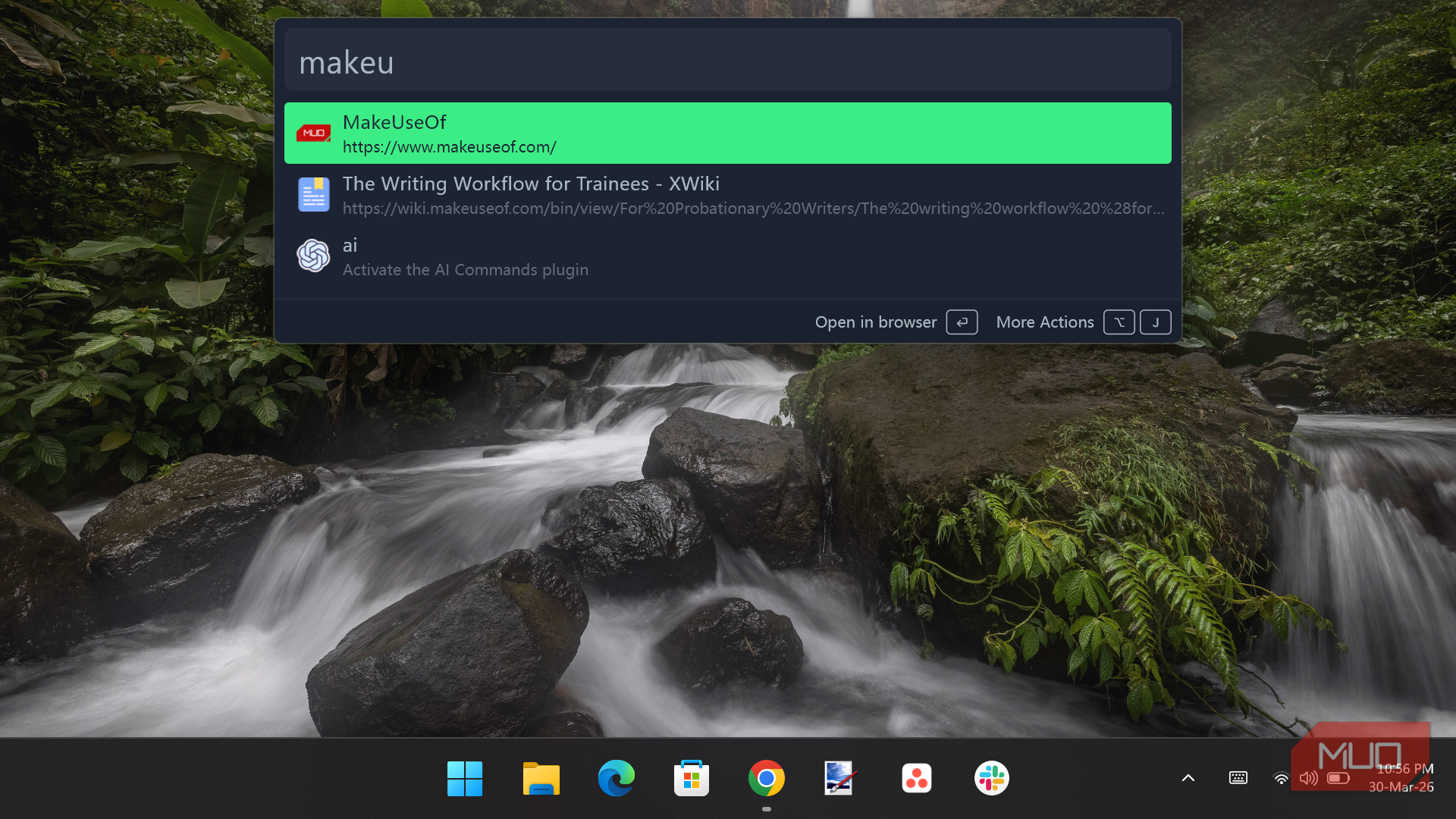The image size is (1456, 819).
Task: Open Microsoft Store from taskbar
Action: (691, 779)
